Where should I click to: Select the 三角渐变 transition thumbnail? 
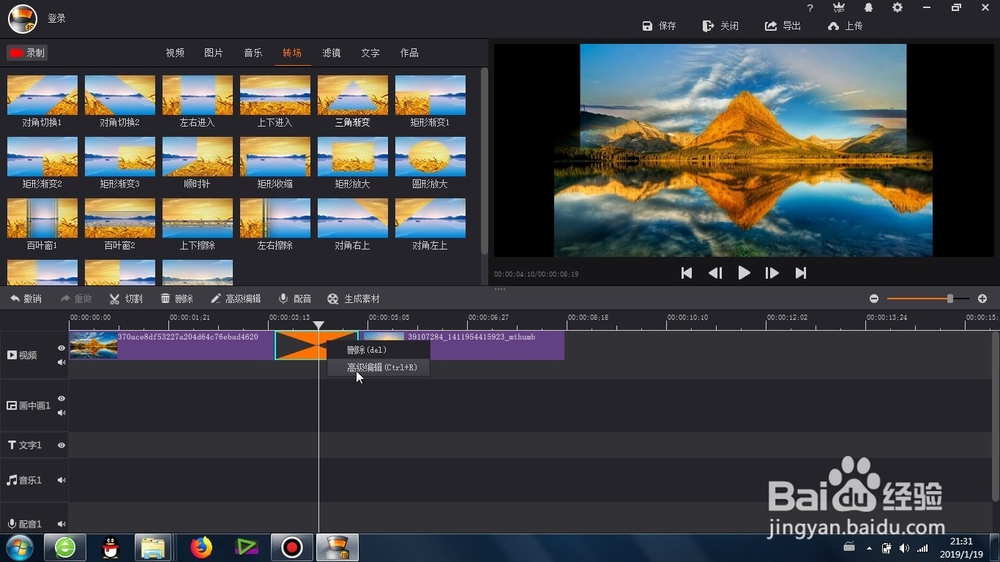353,95
